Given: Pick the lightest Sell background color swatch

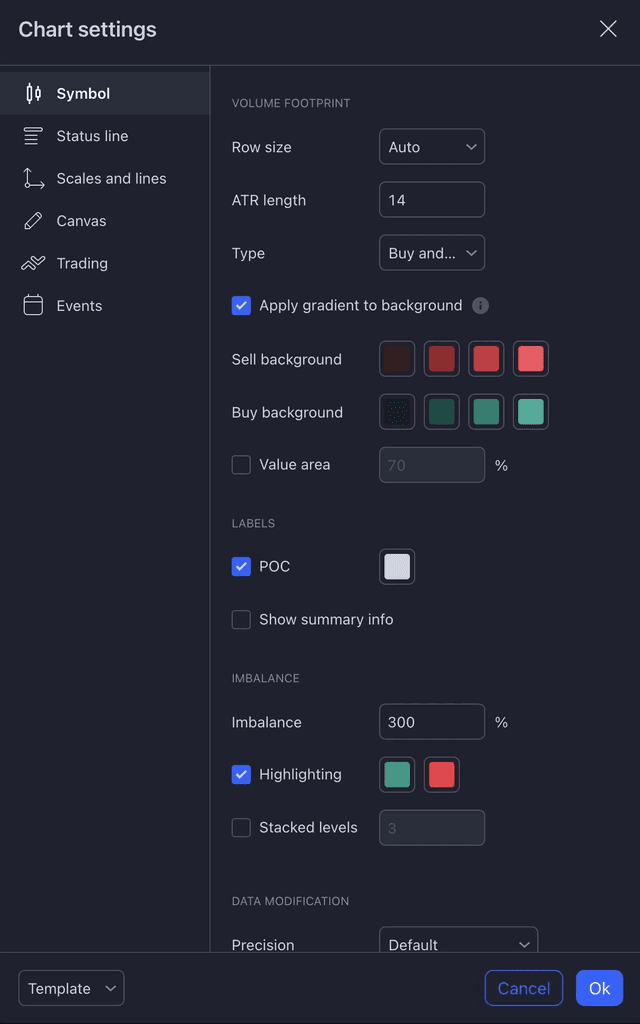Looking at the screenshot, I should coord(531,359).
